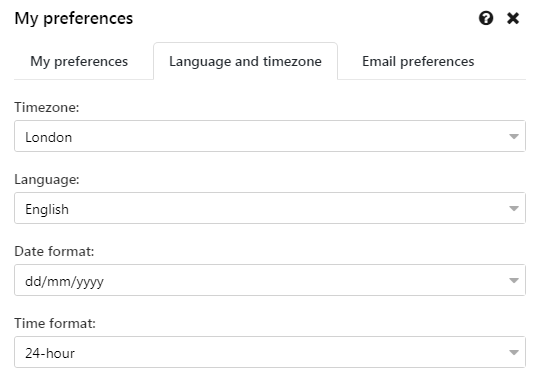Click the Language: field label
The width and height of the screenshot is (533, 380).
coord(47,180)
